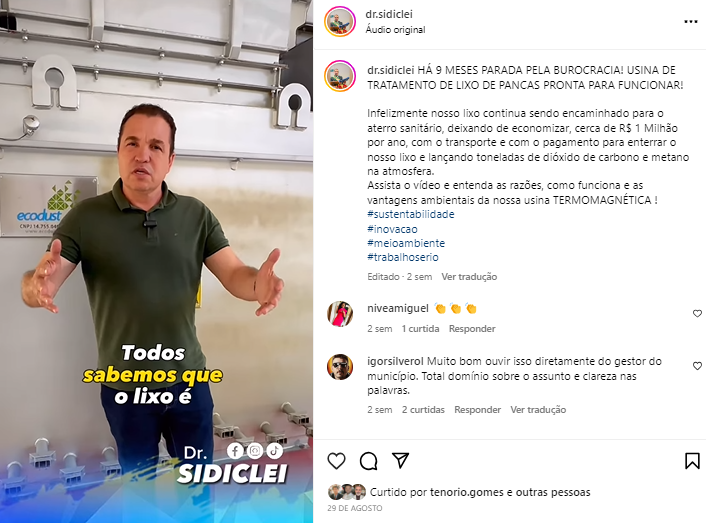Open the #meioambiente hashtag
This screenshot has height=523, width=706.
point(406,243)
